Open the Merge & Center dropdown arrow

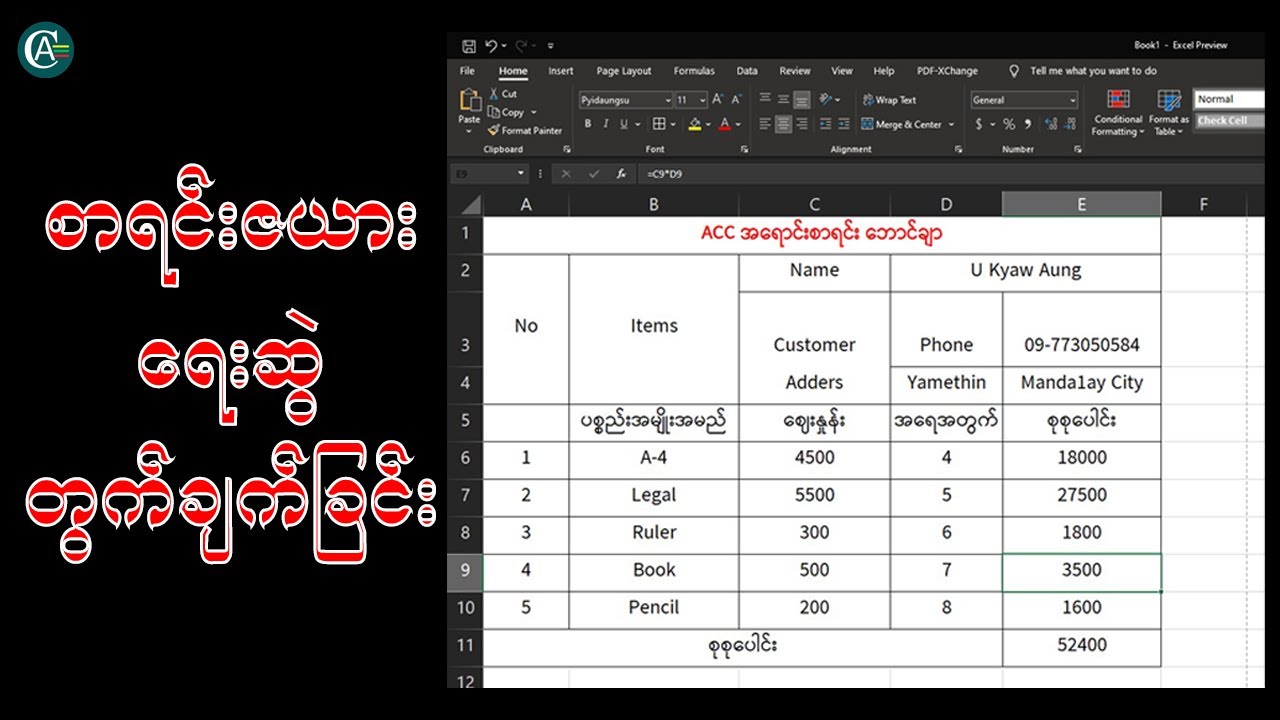pyautogui.click(x=951, y=125)
